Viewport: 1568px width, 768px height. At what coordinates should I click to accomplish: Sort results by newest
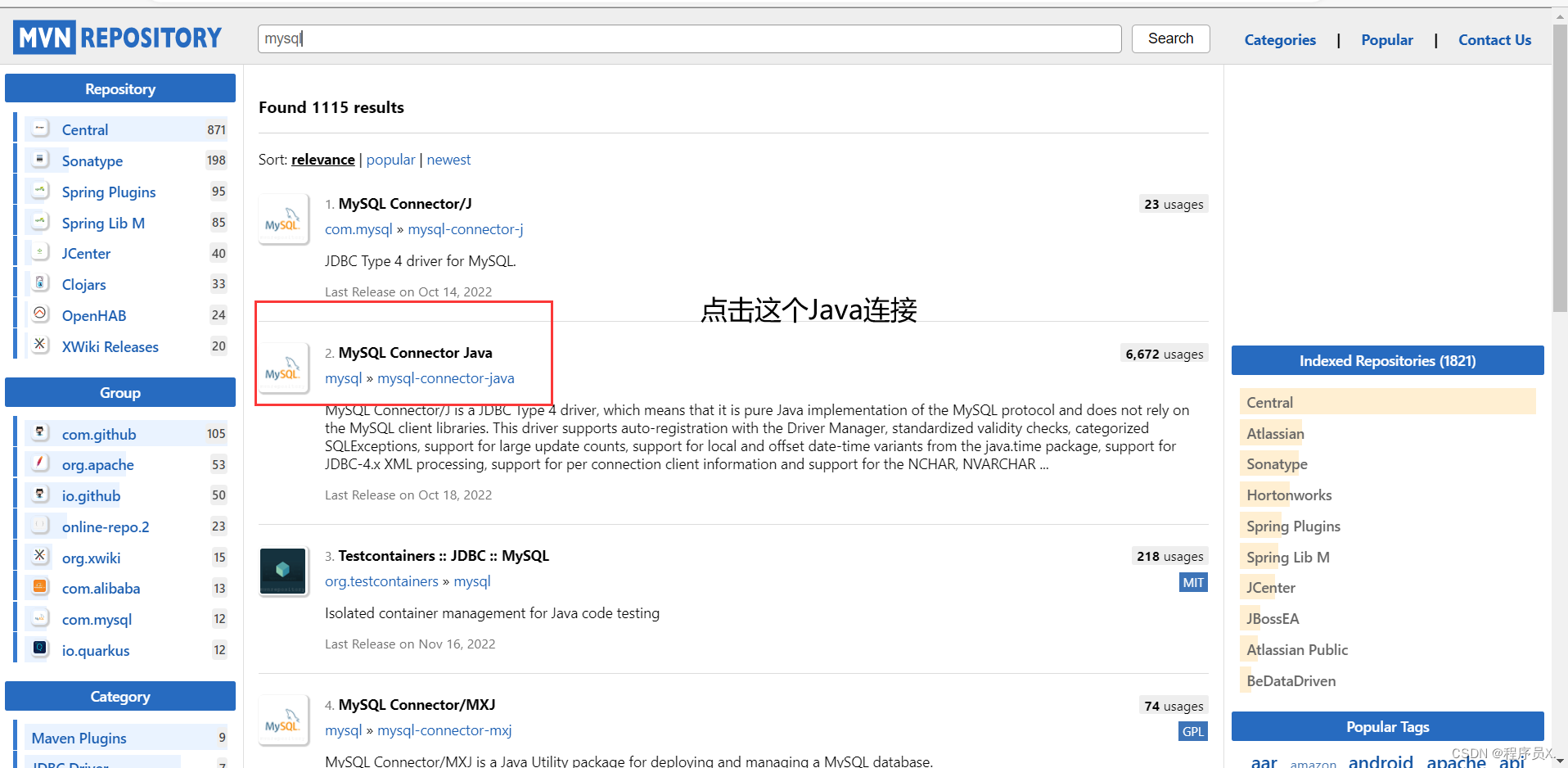pyautogui.click(x=448, y=160)
